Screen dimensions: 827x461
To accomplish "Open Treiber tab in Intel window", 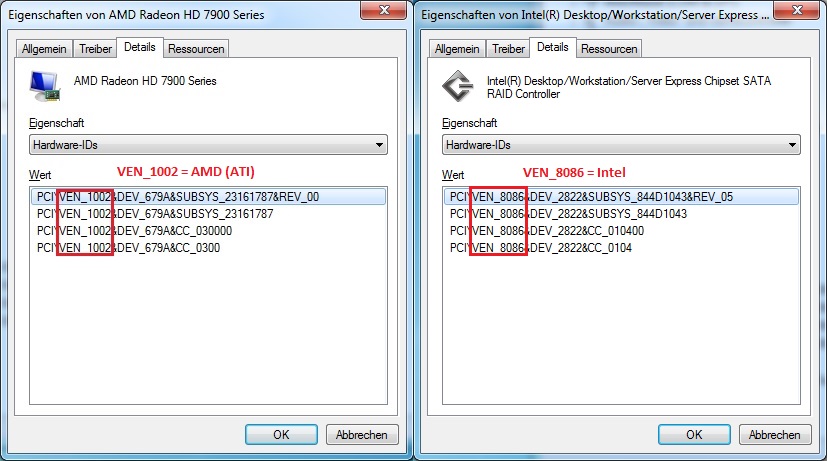I will pyautogui.click(x=508, y=49).
